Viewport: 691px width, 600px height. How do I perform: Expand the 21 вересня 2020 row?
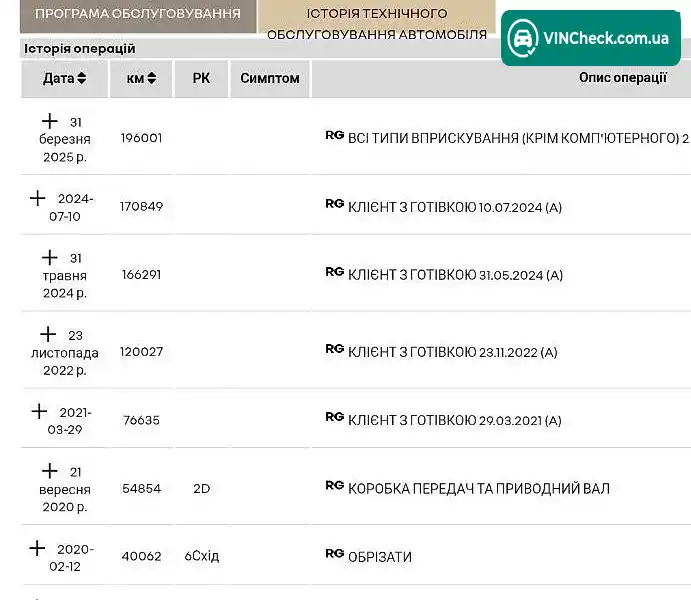pos(50,471)
